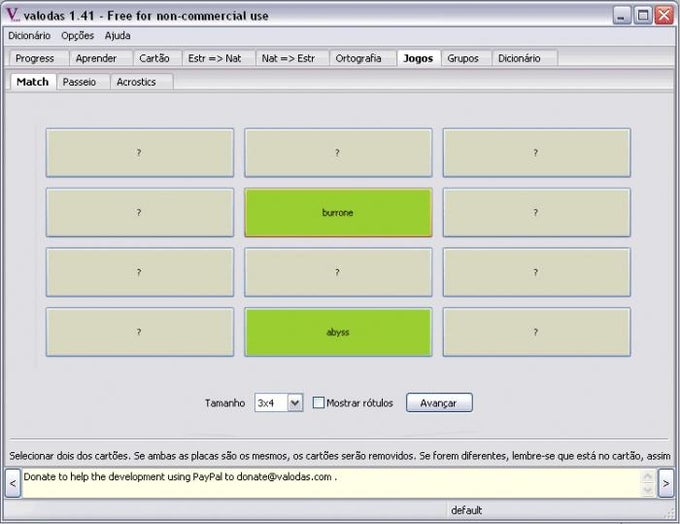Show next message with right arrow
This screenshot has width=680, height=524.
click(x=666, y=483)
